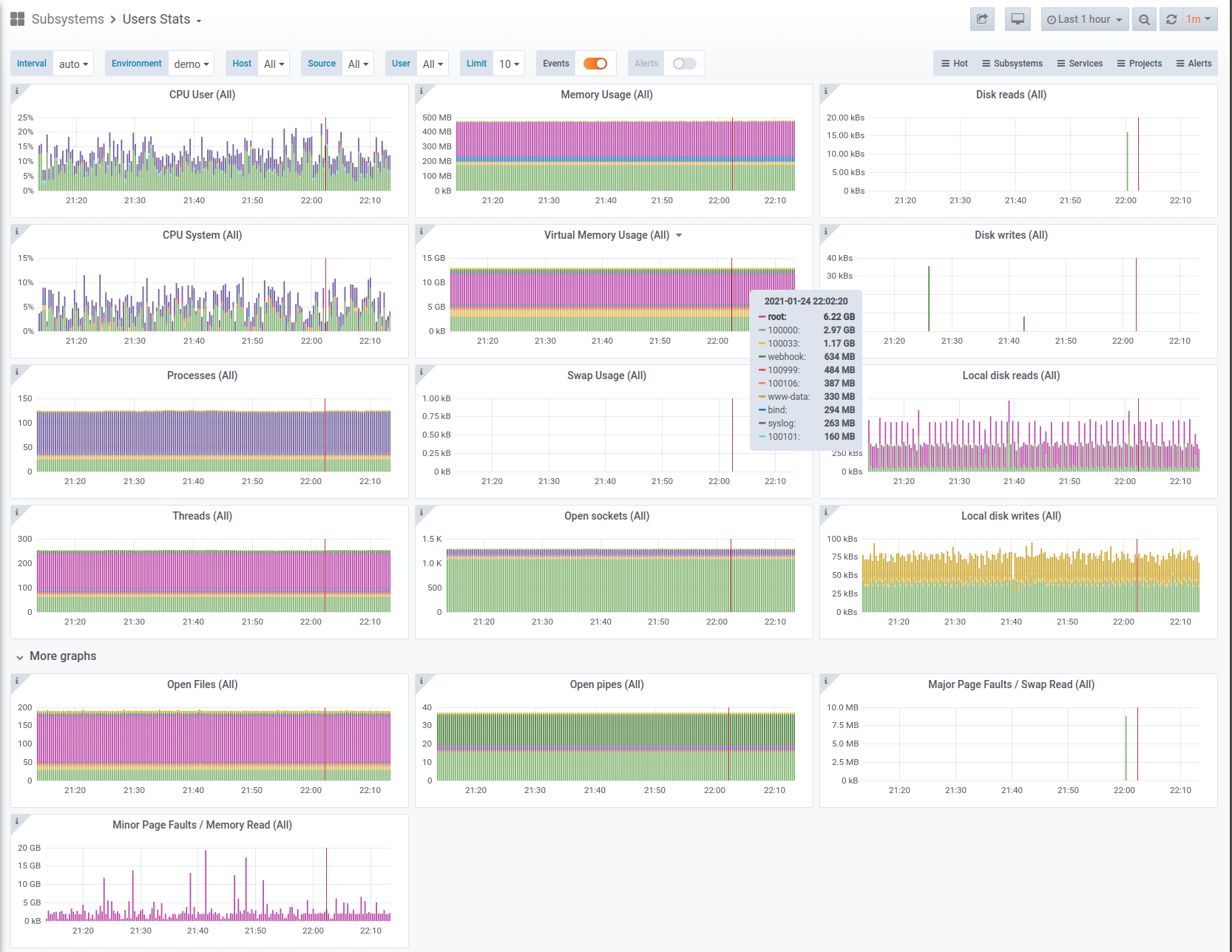Click the info icon on Open pipes panel
Viewport: 1232px width, 952px height.
point(422,680)
